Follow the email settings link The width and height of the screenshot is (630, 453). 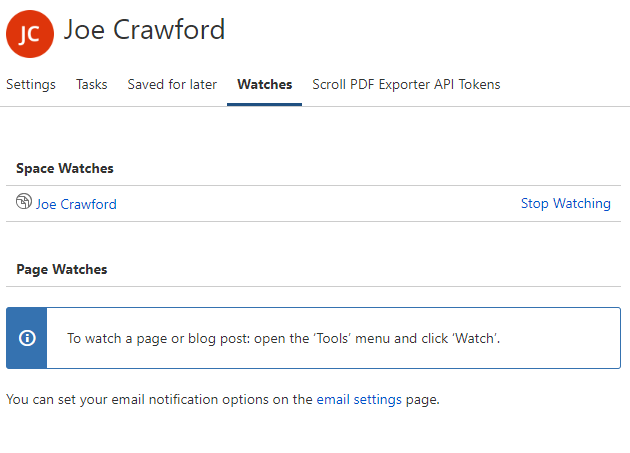[359, 400]
